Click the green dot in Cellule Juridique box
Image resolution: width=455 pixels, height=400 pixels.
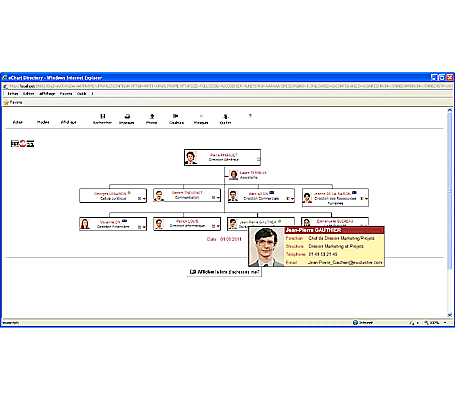coord(129,193)
